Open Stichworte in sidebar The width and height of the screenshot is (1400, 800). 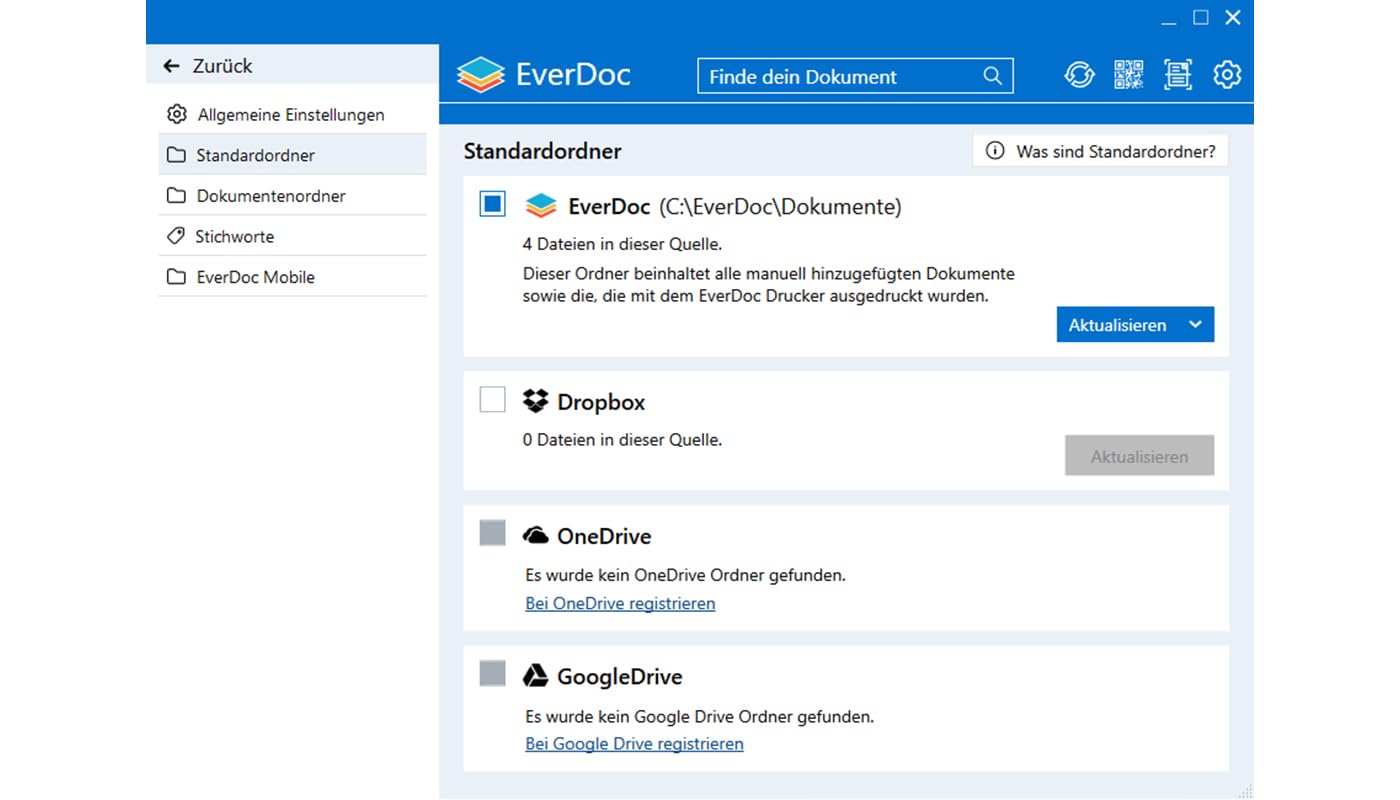pyautogui.click(x=292, y=236)
